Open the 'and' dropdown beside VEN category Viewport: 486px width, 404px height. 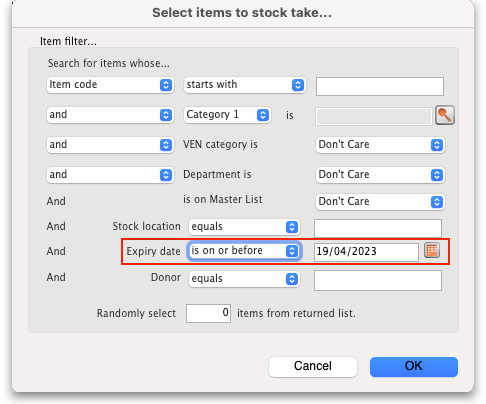point(110,145)
